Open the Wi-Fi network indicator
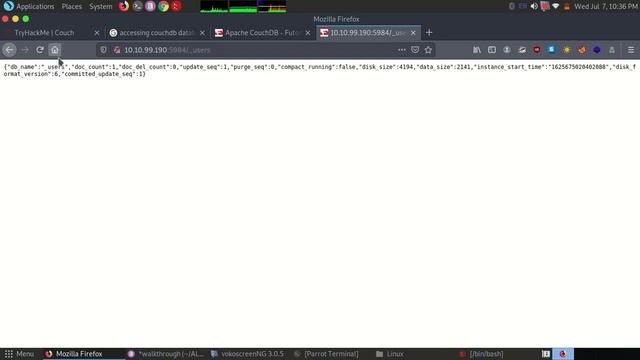 click(556, 6)
